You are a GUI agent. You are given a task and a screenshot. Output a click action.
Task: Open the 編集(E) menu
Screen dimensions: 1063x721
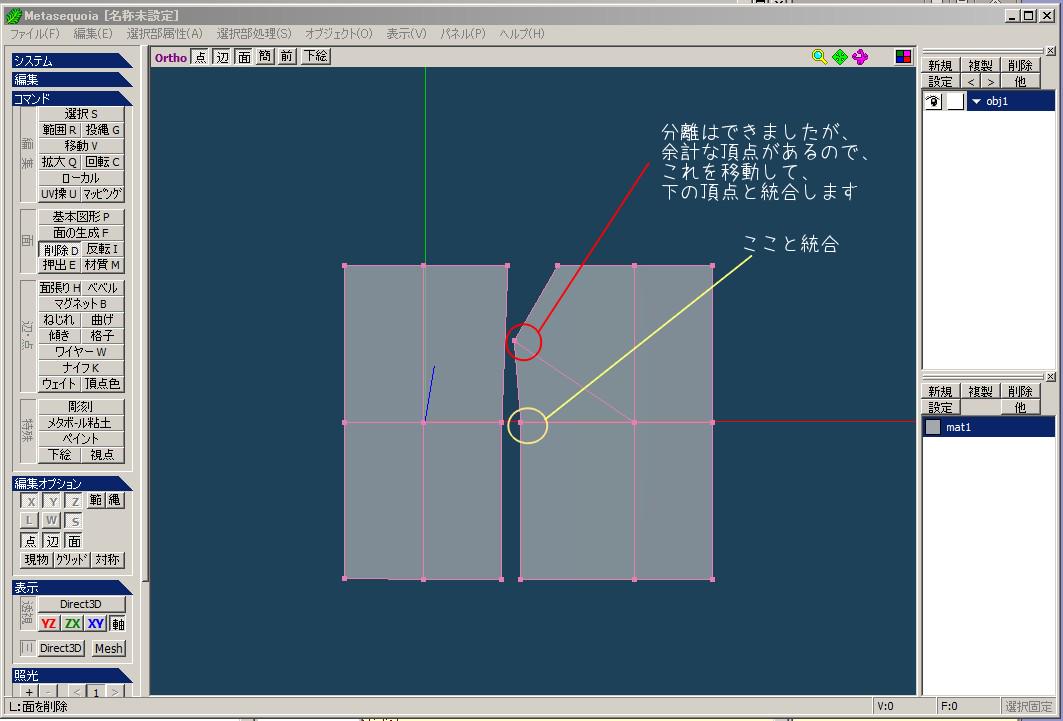point(93,33)
